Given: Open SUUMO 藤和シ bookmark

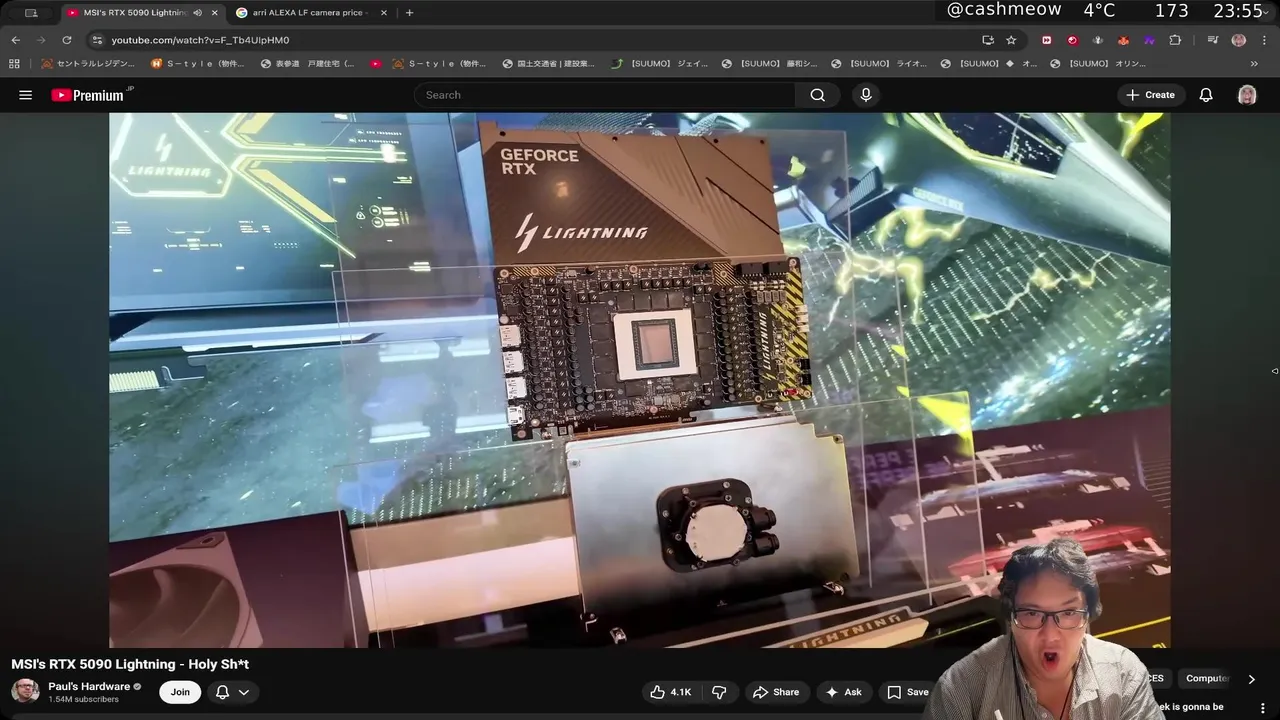Looking at the screenshot, I should click(x=770, y=64).
